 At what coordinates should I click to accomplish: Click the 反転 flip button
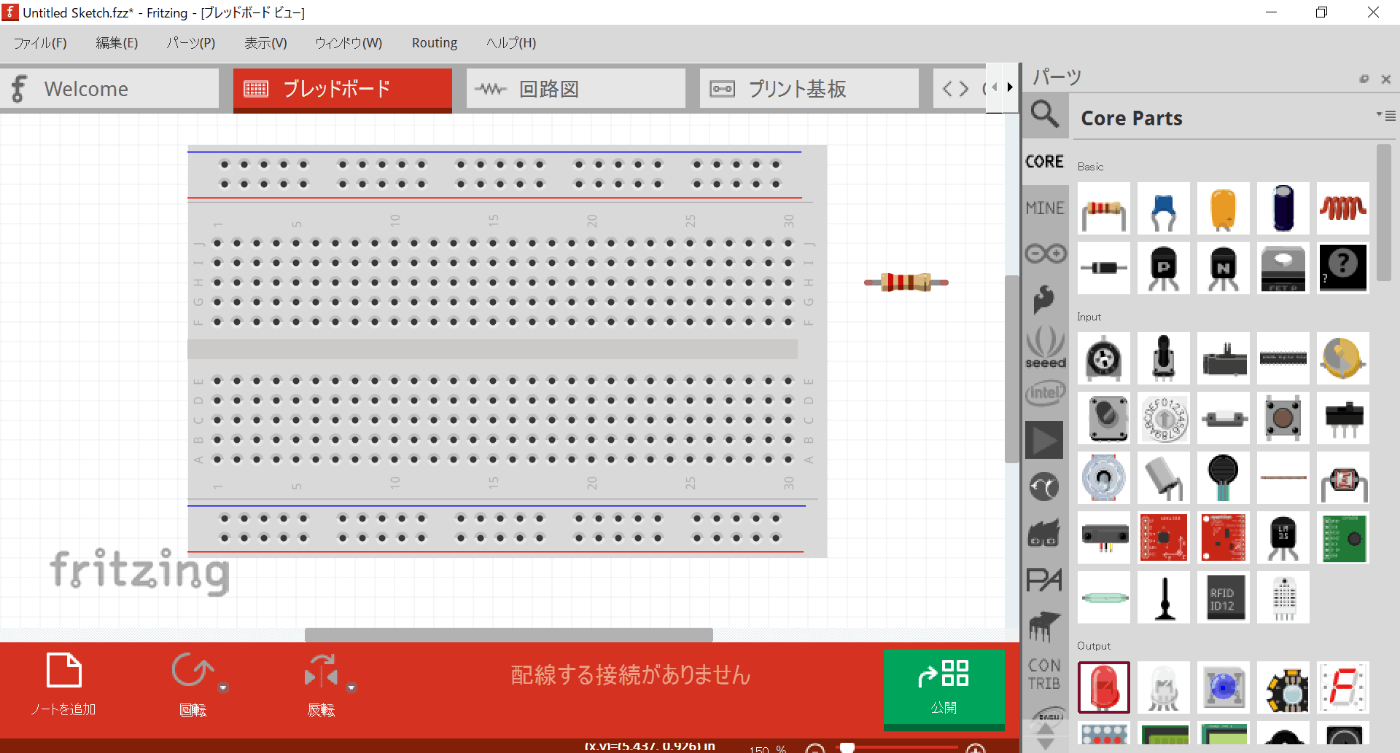coord(321,685)
